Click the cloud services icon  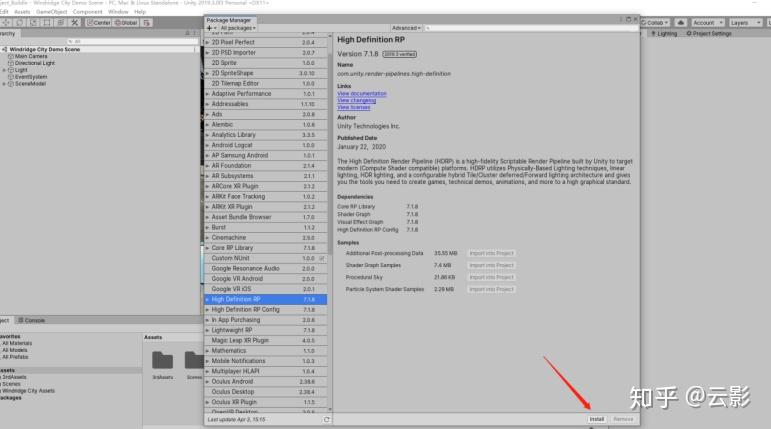pyautogui.click(x=681, y=23)
